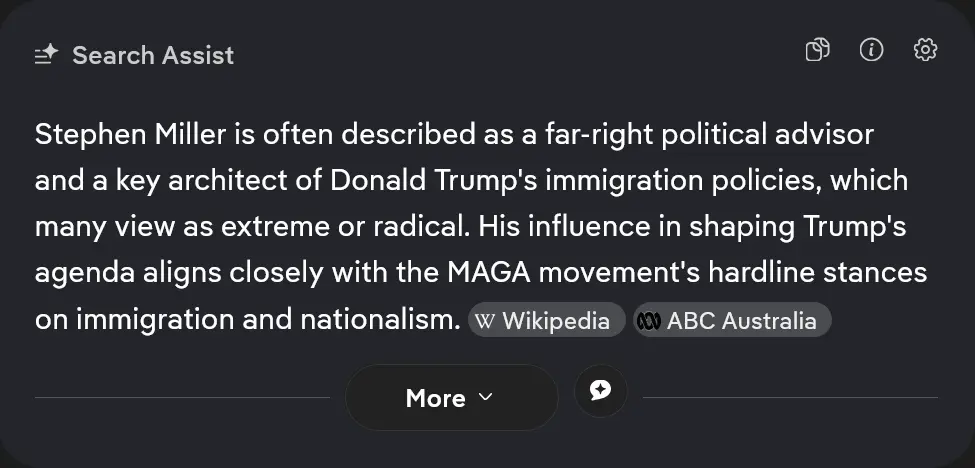Open the info icon details
This screenshot has height=468, width=975.
pyautogui.click(x=871, y=51)
